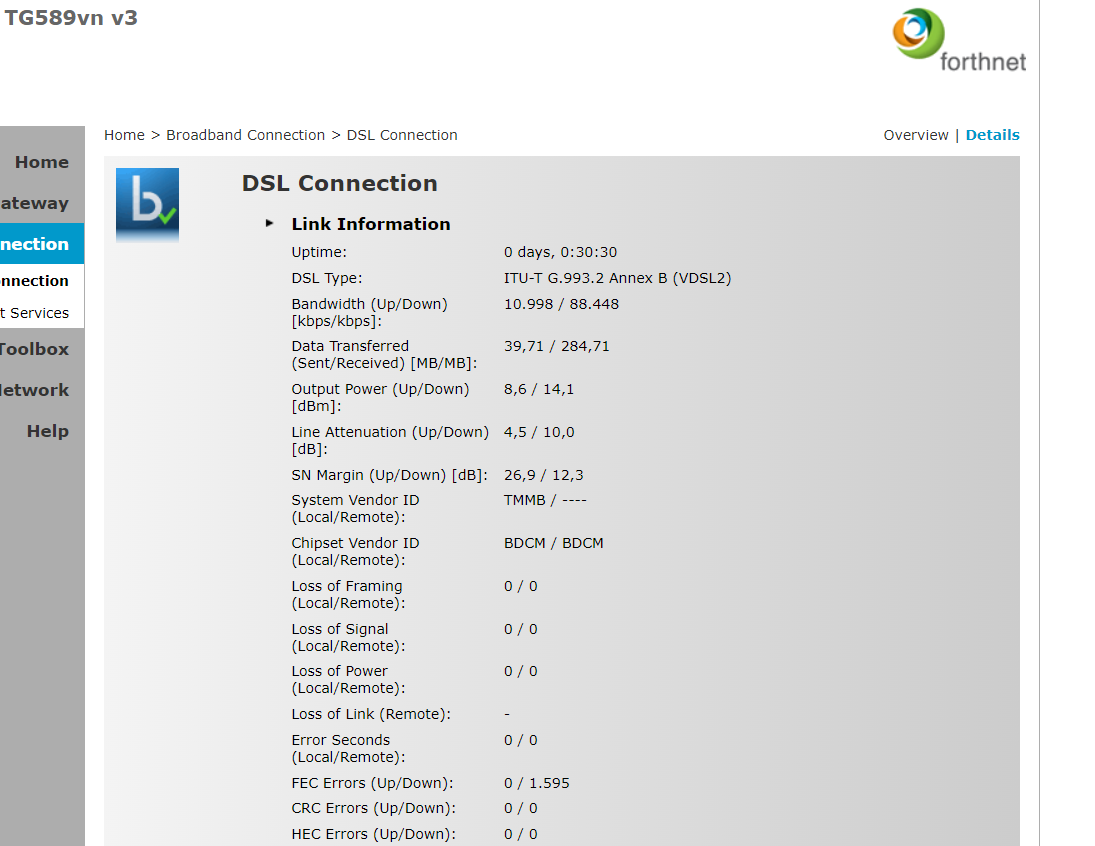Image resolution: width=1095 pixels, height=846 pixels.
Task: Open the DSL Connection sidebar sub-item
Action: click(x=35, y=281)
